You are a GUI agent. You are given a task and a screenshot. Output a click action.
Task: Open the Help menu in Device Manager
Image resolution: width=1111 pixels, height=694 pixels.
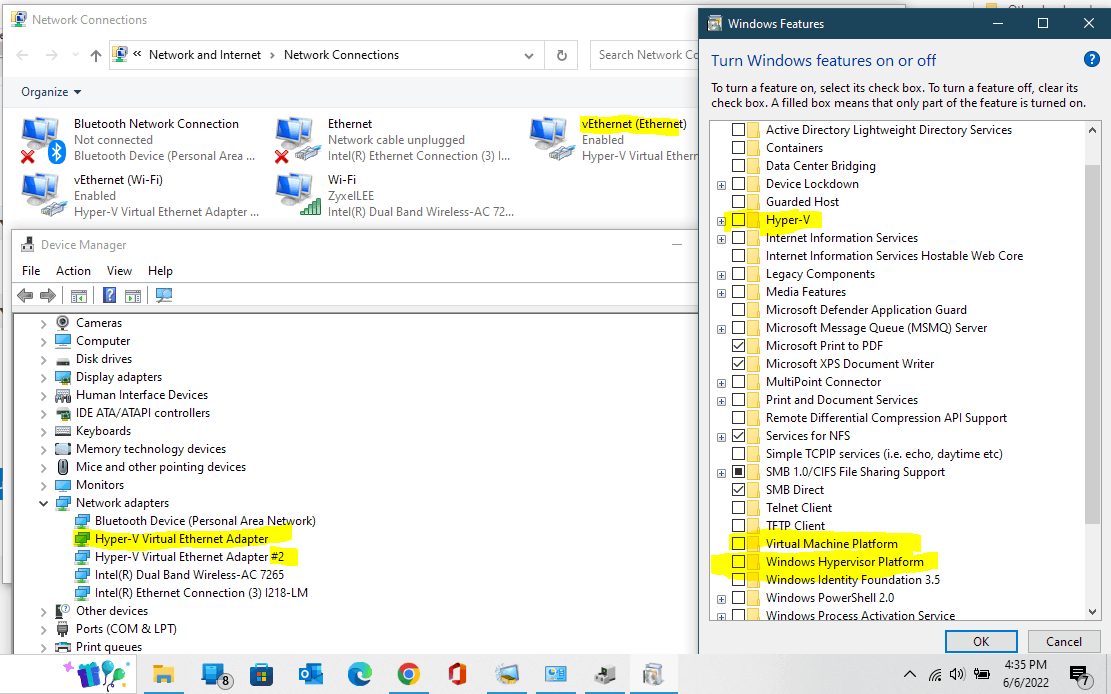click(160, 271)
